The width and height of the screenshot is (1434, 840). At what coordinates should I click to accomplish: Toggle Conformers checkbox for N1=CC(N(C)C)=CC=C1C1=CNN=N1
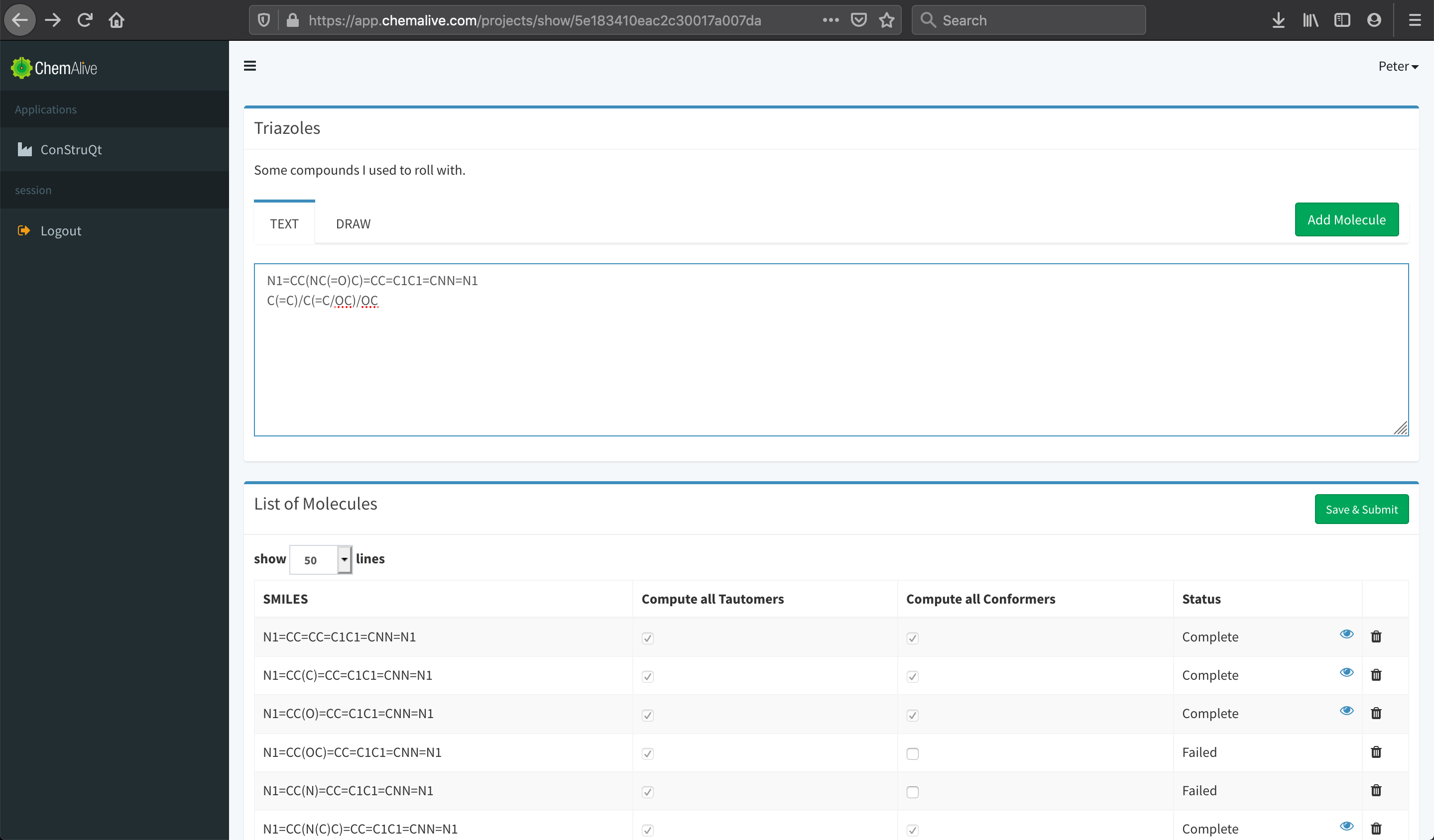[913, 831]
